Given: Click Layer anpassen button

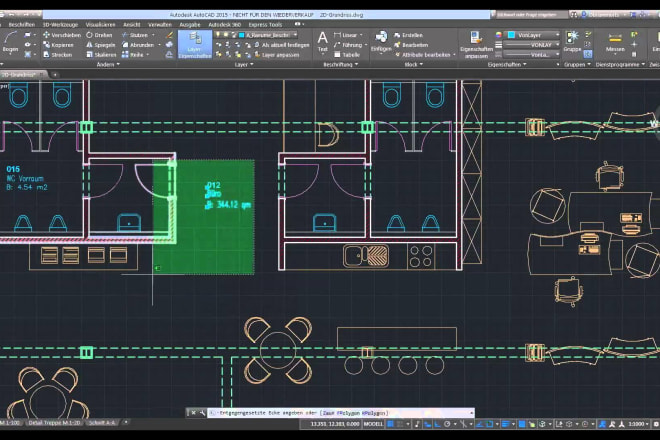Looking at the screenshot, I should [277, 55].
